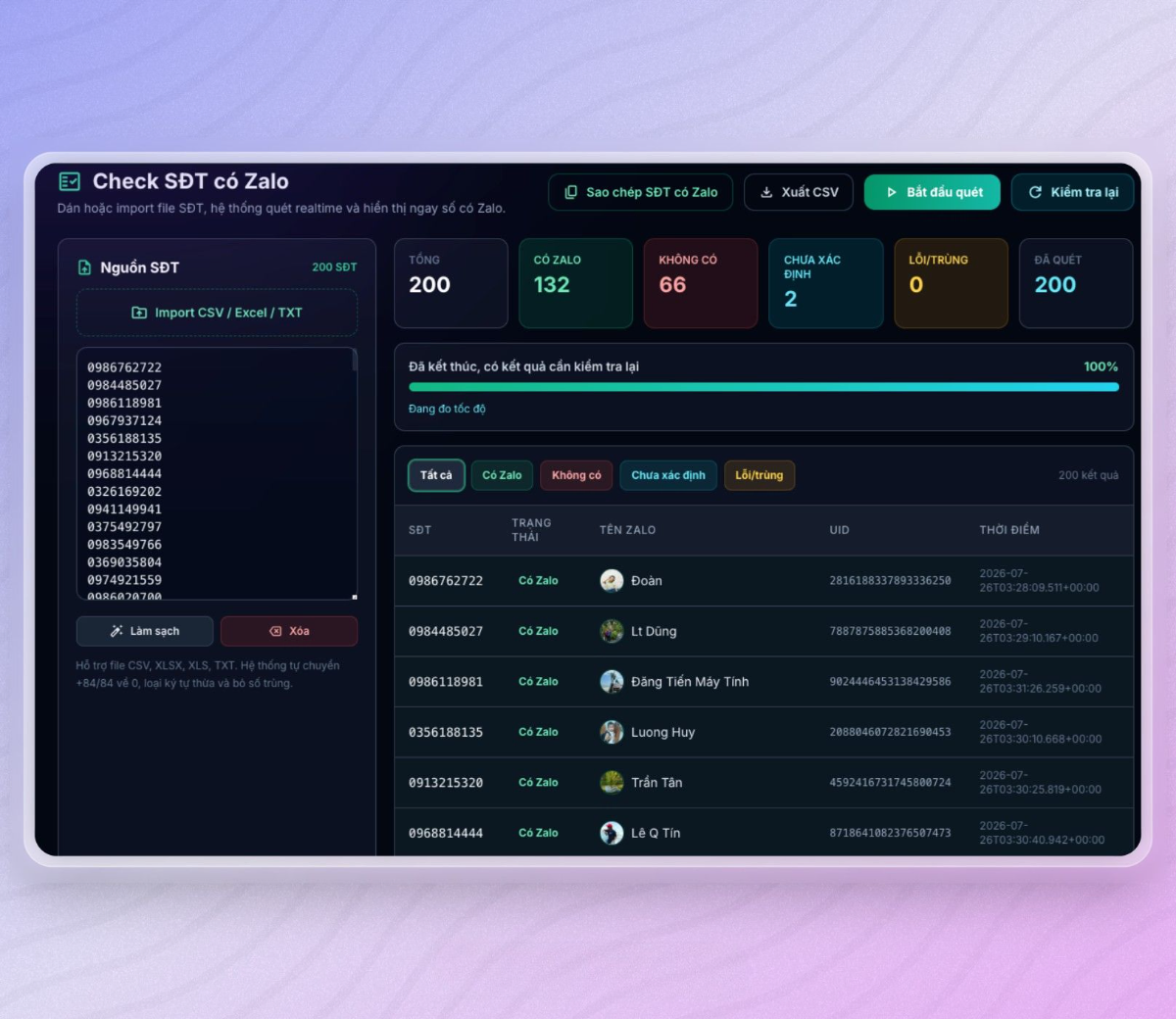Click the THỜI ĐIỂM column header
Image resolution: width=1176 pixels, height=1019 pixels.
coord(1009,530)
